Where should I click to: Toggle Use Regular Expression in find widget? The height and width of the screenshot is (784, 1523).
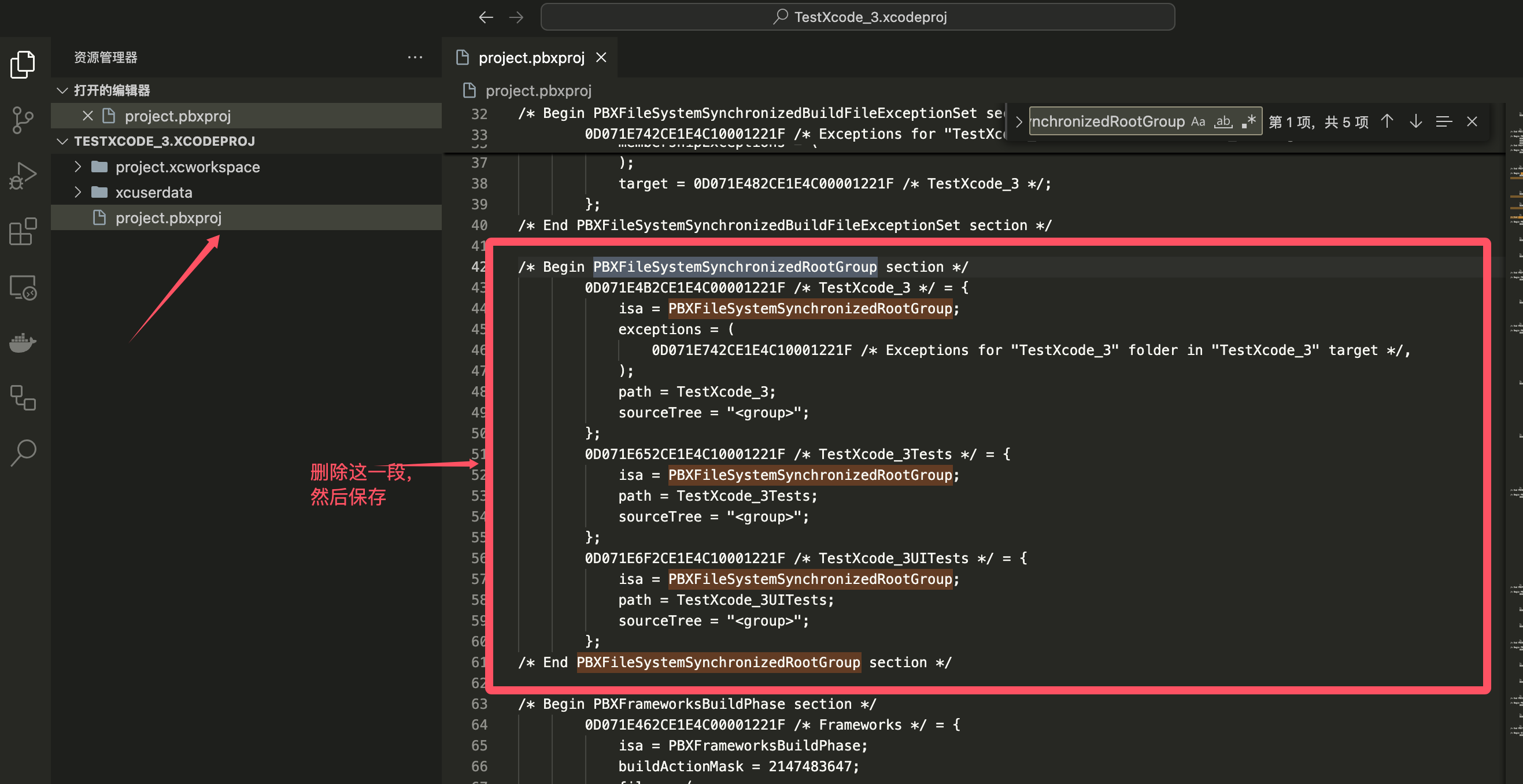[x=1248, y=122]
